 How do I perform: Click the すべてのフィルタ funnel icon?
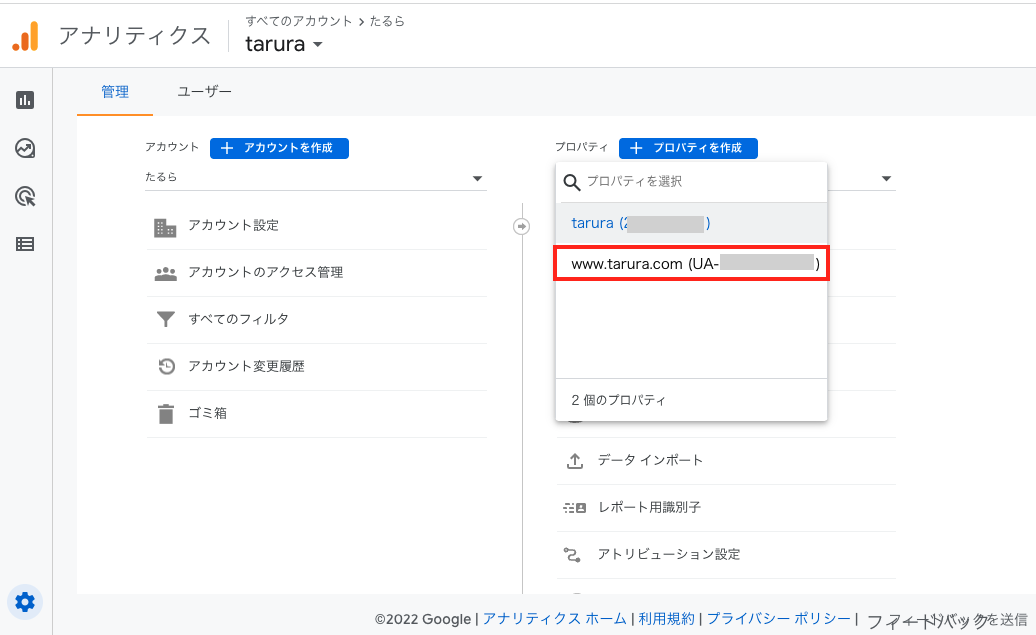165,320
